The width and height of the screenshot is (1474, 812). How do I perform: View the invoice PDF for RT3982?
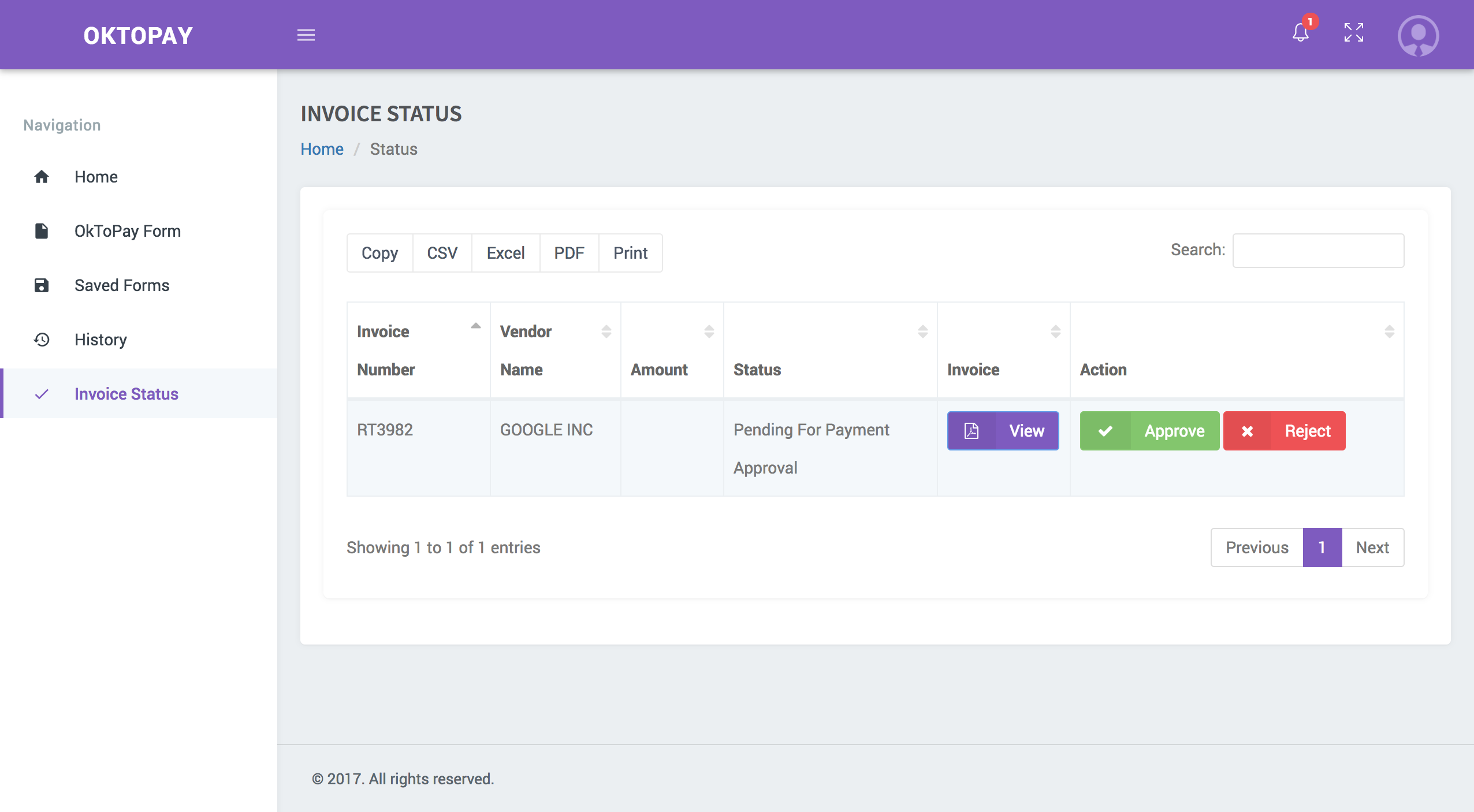pyautogui.click(x=1003, y=431)
